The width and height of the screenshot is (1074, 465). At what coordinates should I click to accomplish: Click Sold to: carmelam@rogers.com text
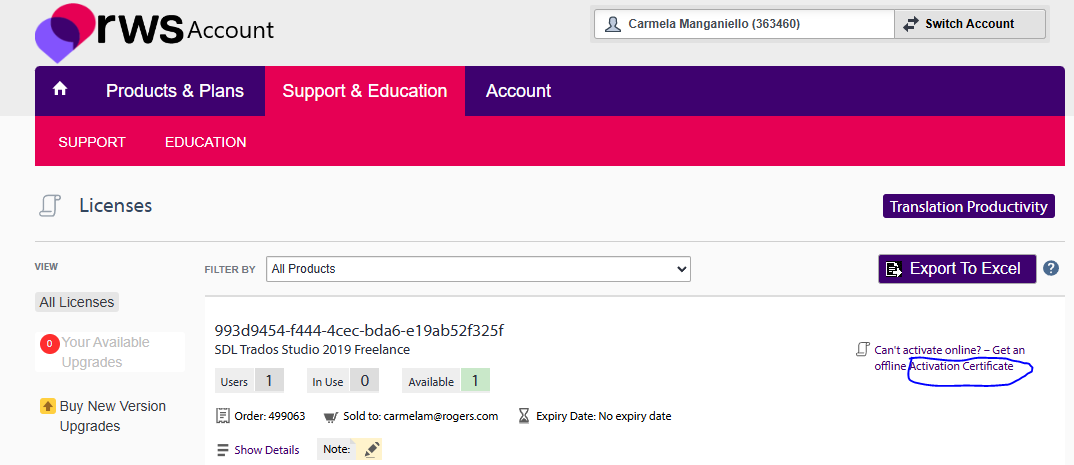(420, 416)
